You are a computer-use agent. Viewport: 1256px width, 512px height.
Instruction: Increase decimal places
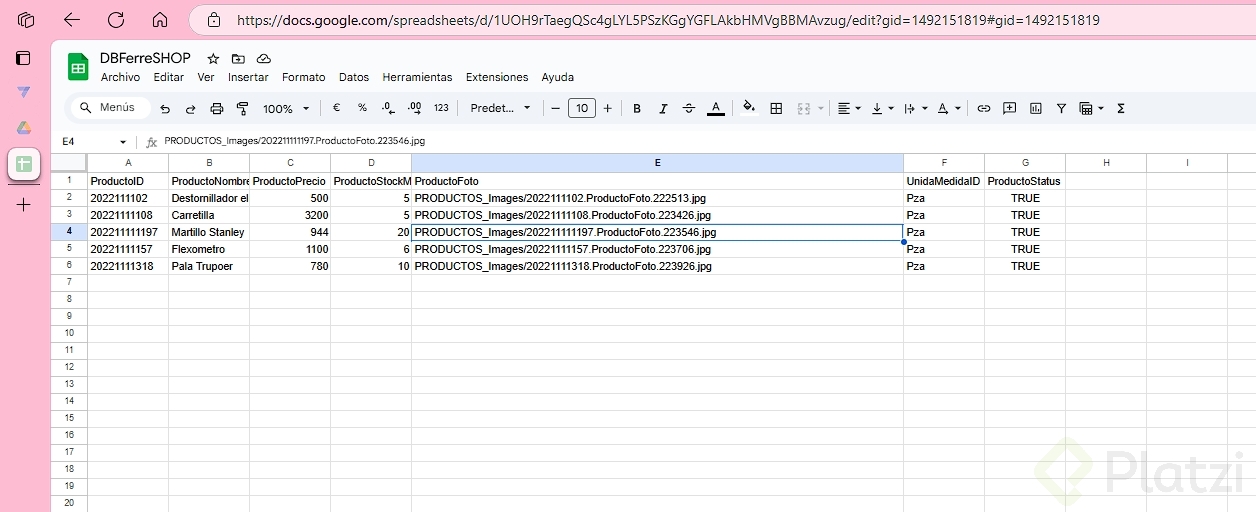(x=414, y=108)
